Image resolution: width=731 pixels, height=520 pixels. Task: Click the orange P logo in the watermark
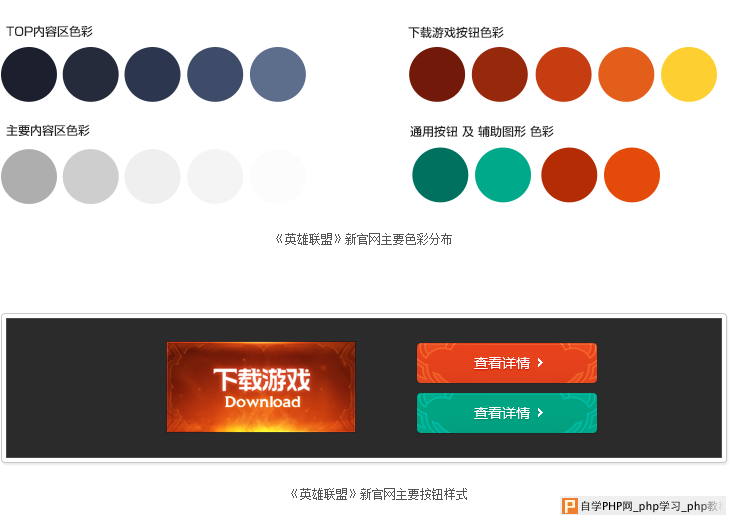click(569, 506)
